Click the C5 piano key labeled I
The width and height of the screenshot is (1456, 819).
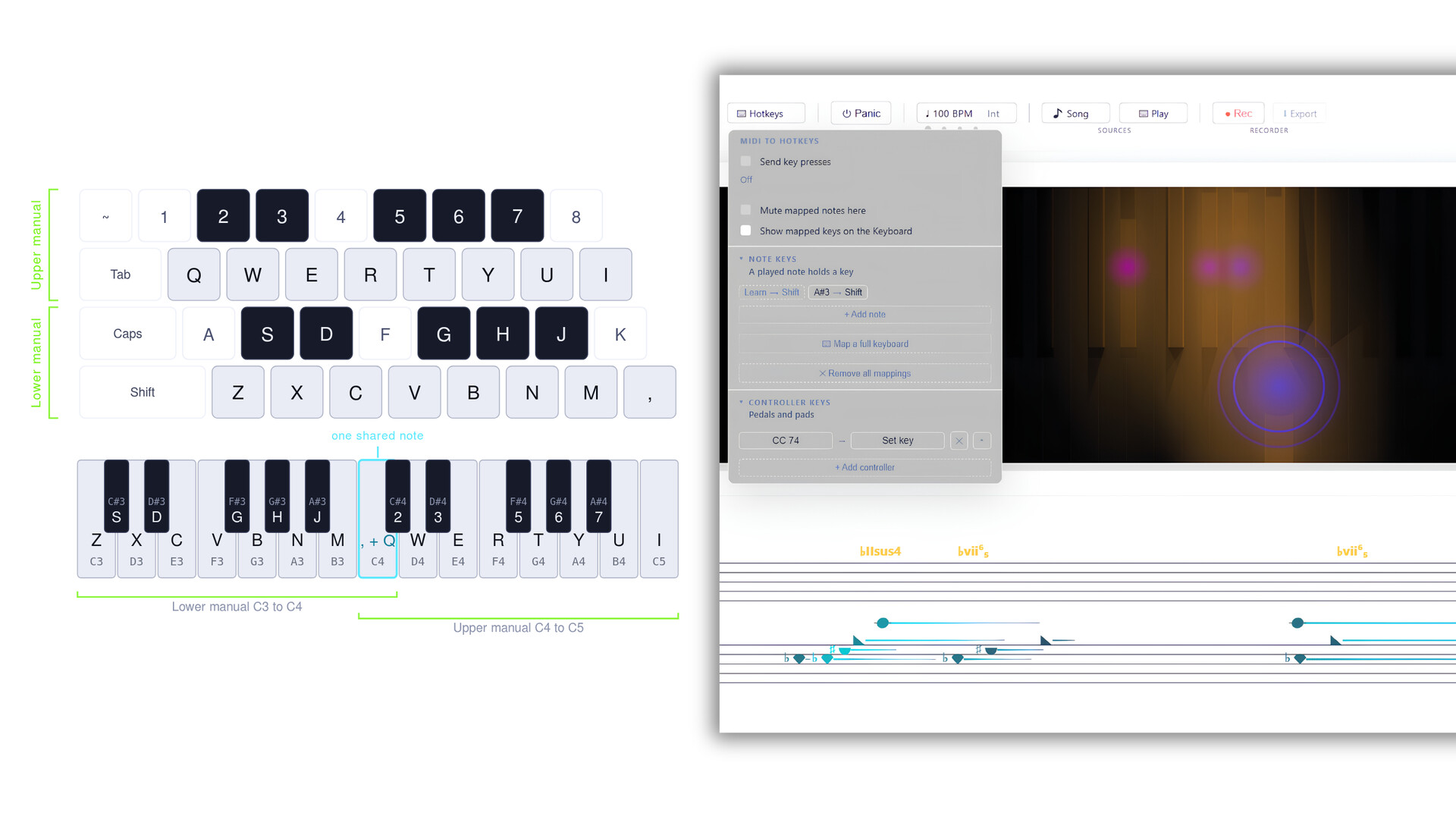point(659,519)
